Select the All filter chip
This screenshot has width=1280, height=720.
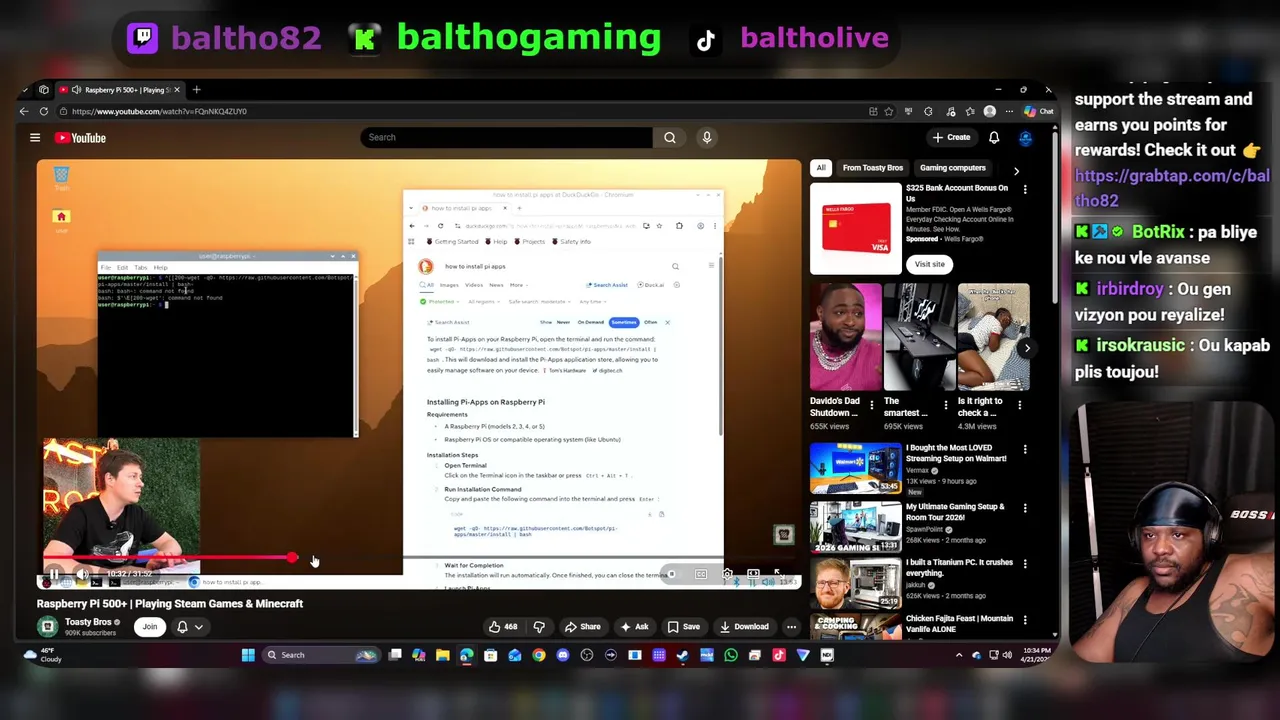coord(821,168)
